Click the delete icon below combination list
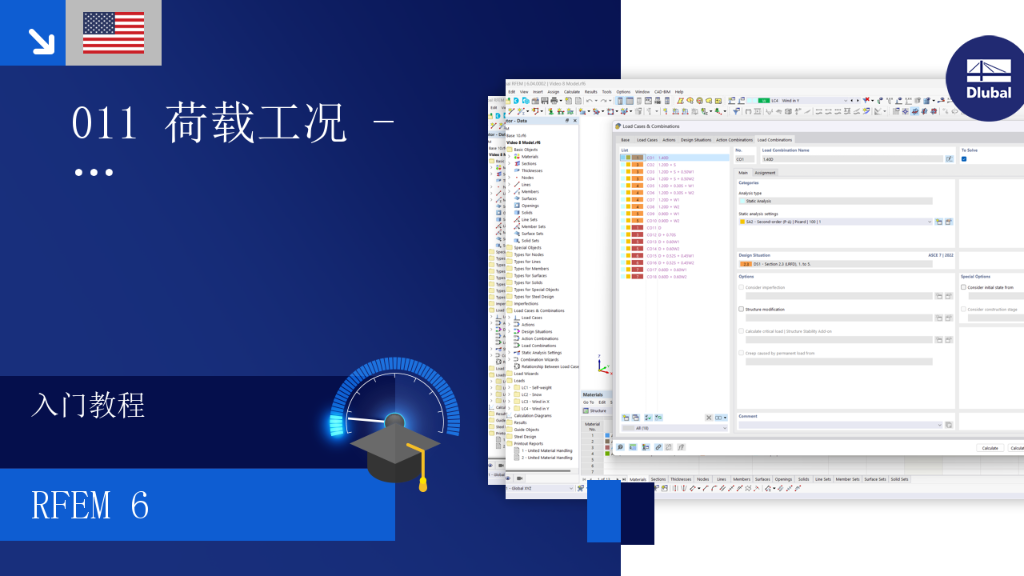1024x576 pixels. click(x=709, y=417)
